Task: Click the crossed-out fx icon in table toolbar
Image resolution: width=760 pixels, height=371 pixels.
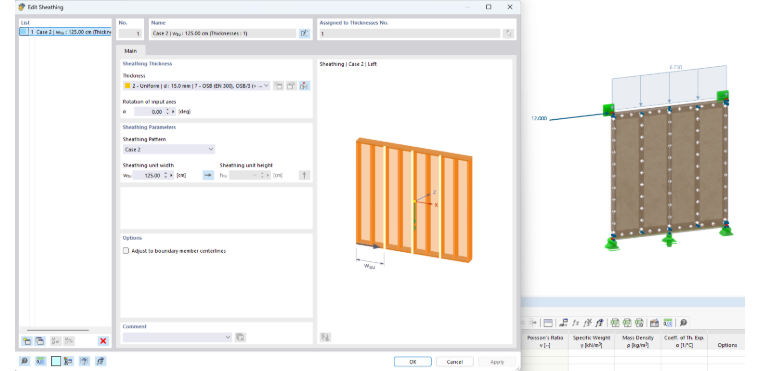Action: (x=587, y=323)
